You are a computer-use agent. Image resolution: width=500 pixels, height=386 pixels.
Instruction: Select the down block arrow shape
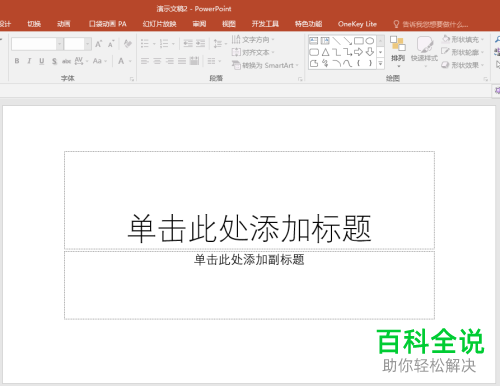[x=370, y=52]
